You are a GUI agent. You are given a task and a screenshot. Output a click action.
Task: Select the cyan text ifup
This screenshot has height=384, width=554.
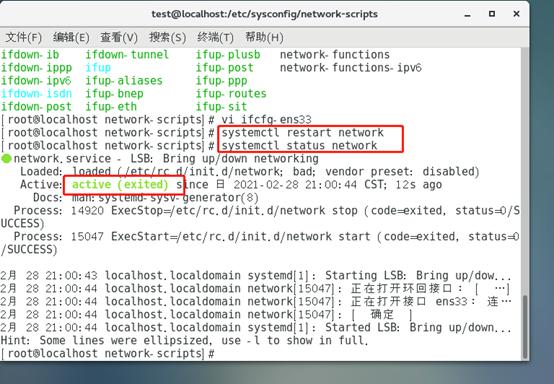98,68
